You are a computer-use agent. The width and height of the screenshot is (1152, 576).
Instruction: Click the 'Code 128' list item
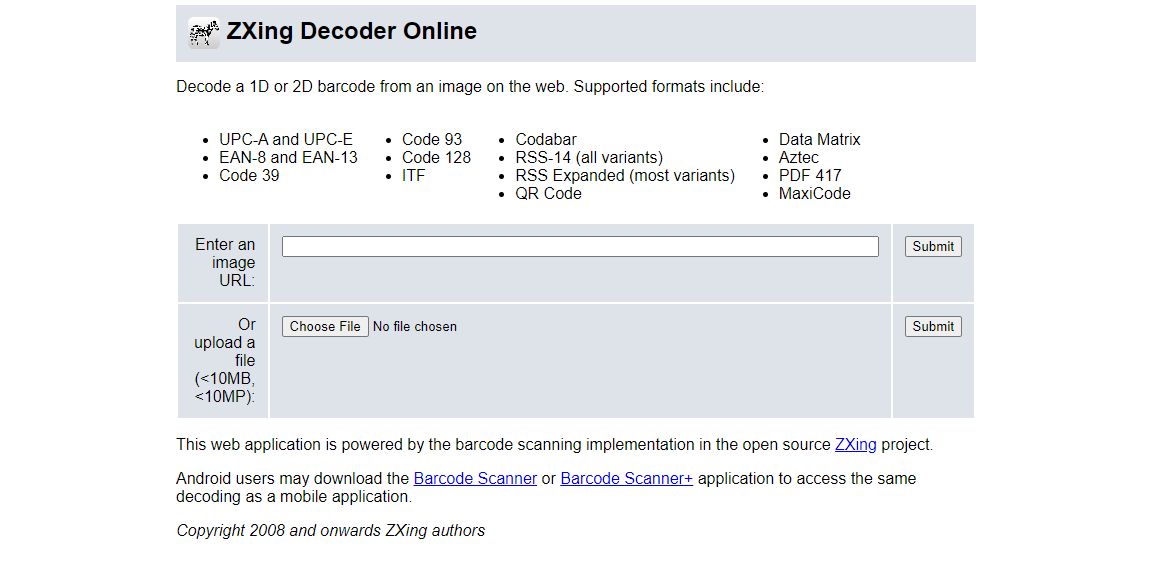click(436, 157)
